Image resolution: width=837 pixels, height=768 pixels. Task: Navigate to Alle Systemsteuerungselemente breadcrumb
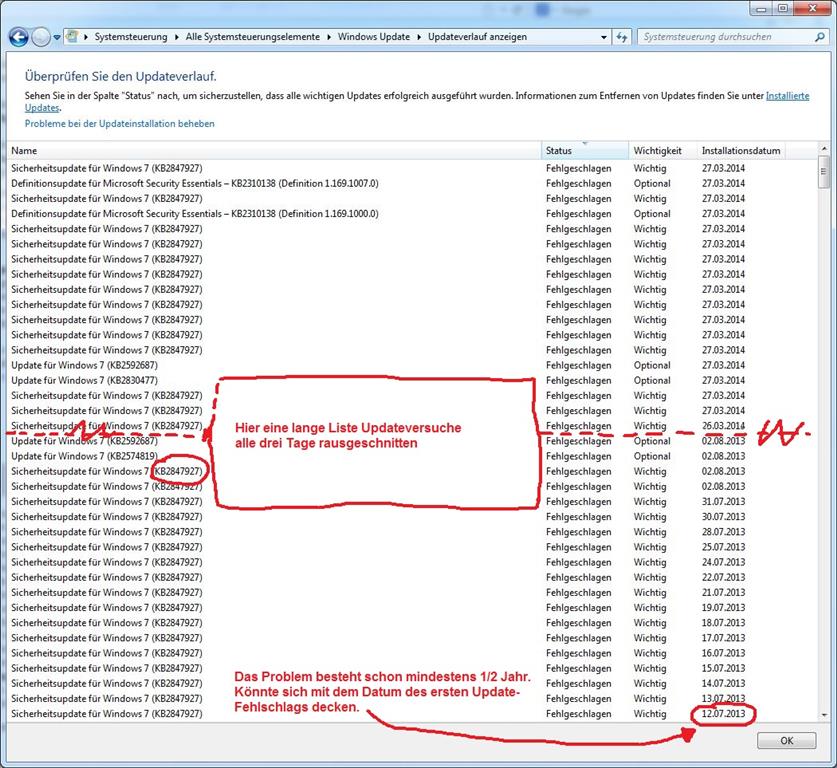252,37
